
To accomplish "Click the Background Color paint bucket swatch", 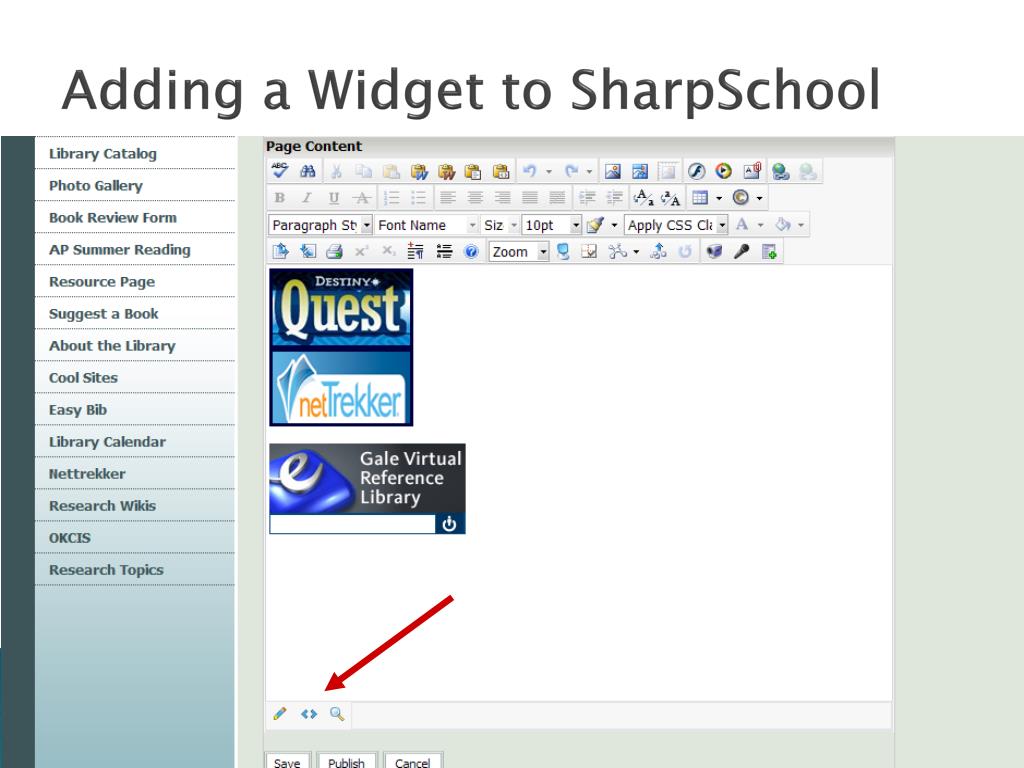I will [x=783, y=225].
